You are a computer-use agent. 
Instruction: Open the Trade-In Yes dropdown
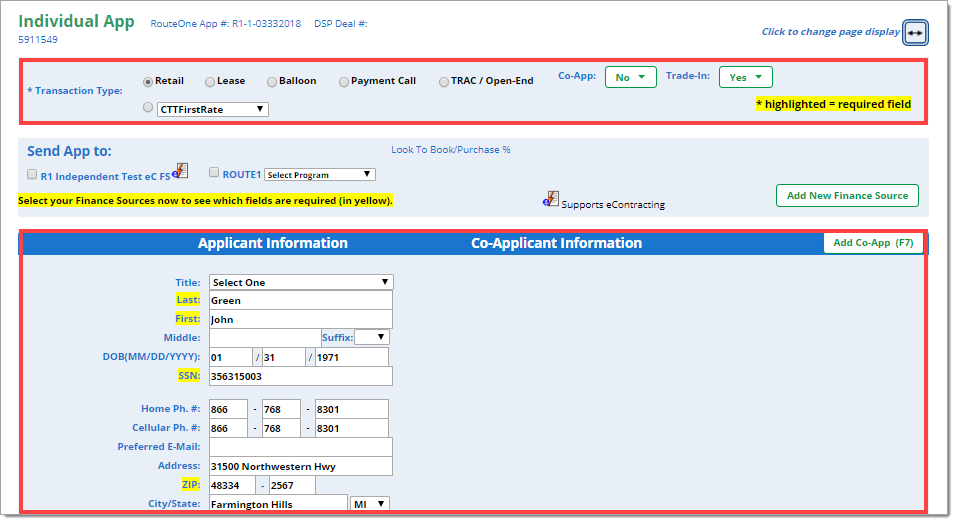point(745,77)
